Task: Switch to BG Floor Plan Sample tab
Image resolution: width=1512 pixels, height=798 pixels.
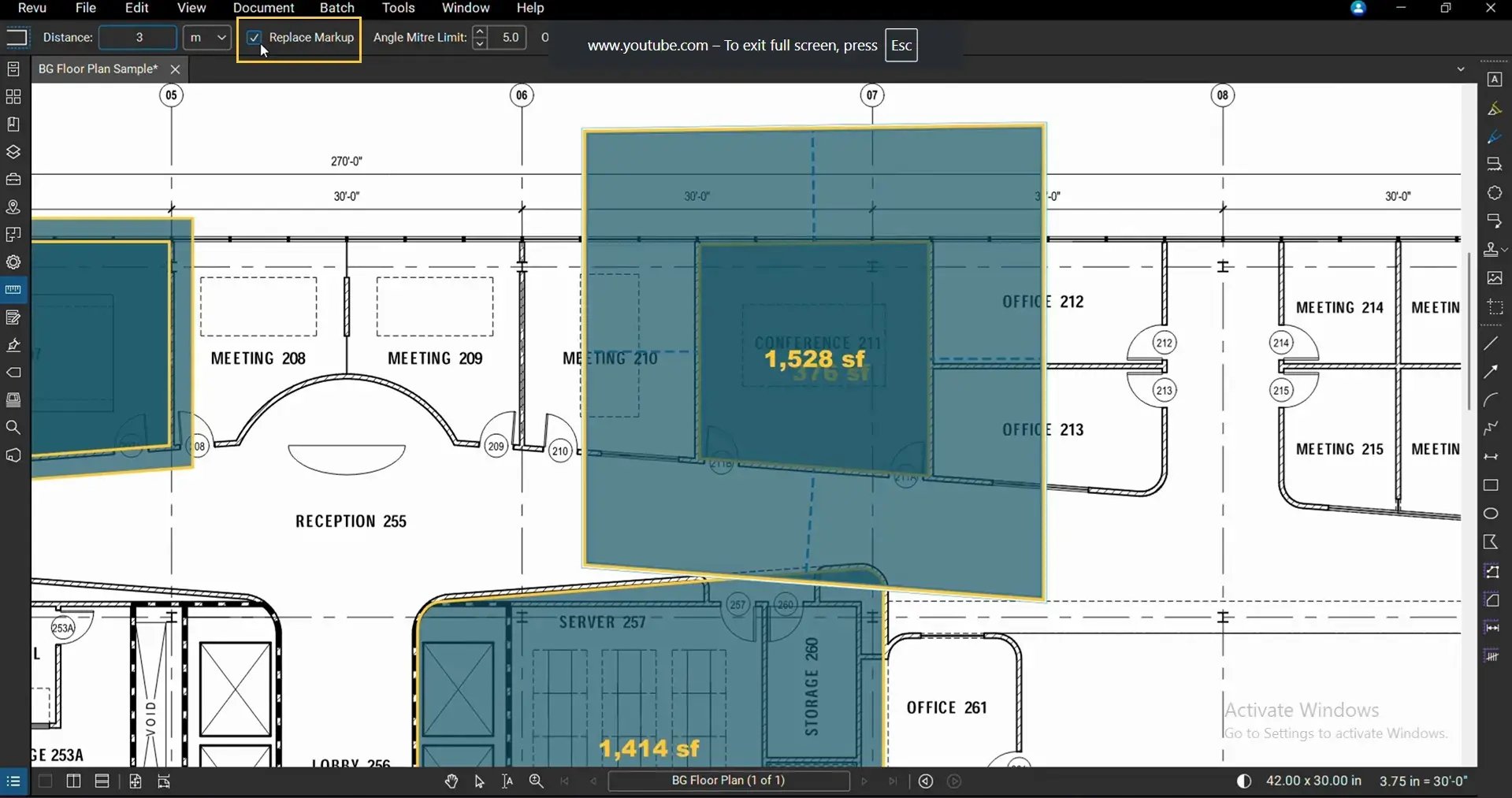Action: [x=98, y=69]
